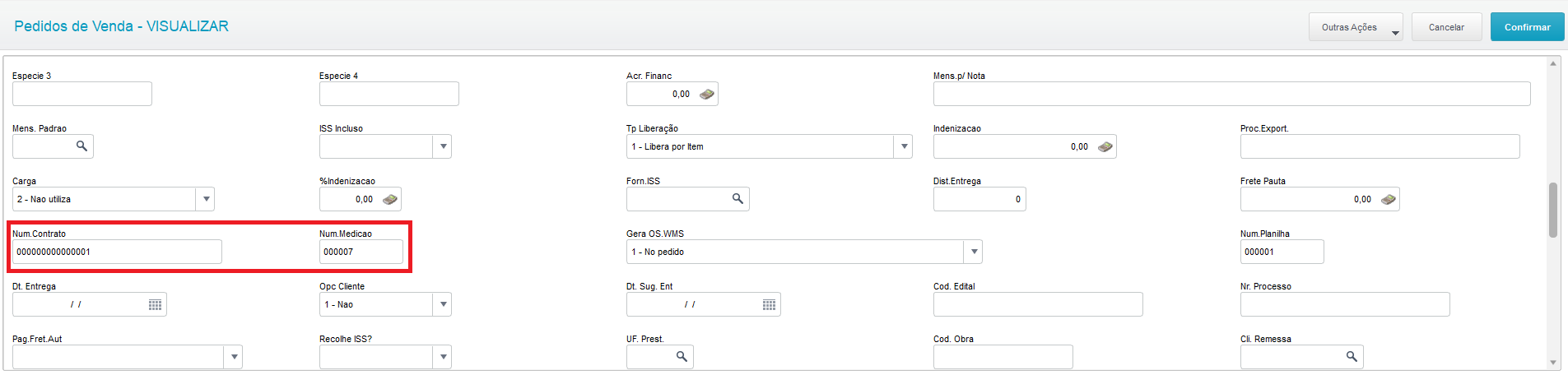Expand the Gera OS.WMS dropdown
The height and width of the screenshot is (375, 1568).
pos(974,252)
